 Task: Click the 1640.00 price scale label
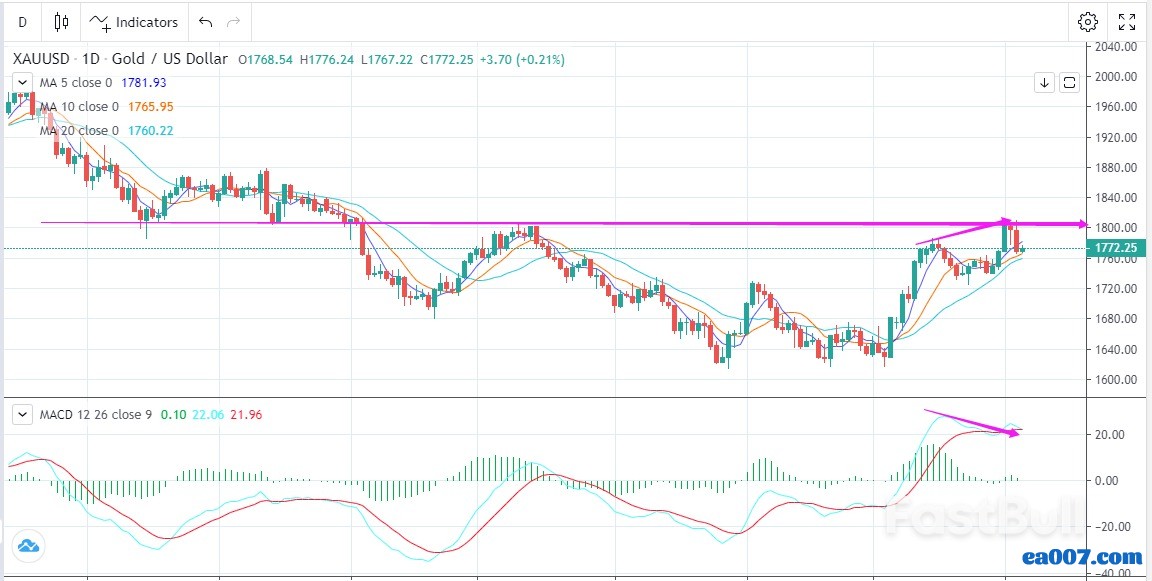click(1116, 350)
